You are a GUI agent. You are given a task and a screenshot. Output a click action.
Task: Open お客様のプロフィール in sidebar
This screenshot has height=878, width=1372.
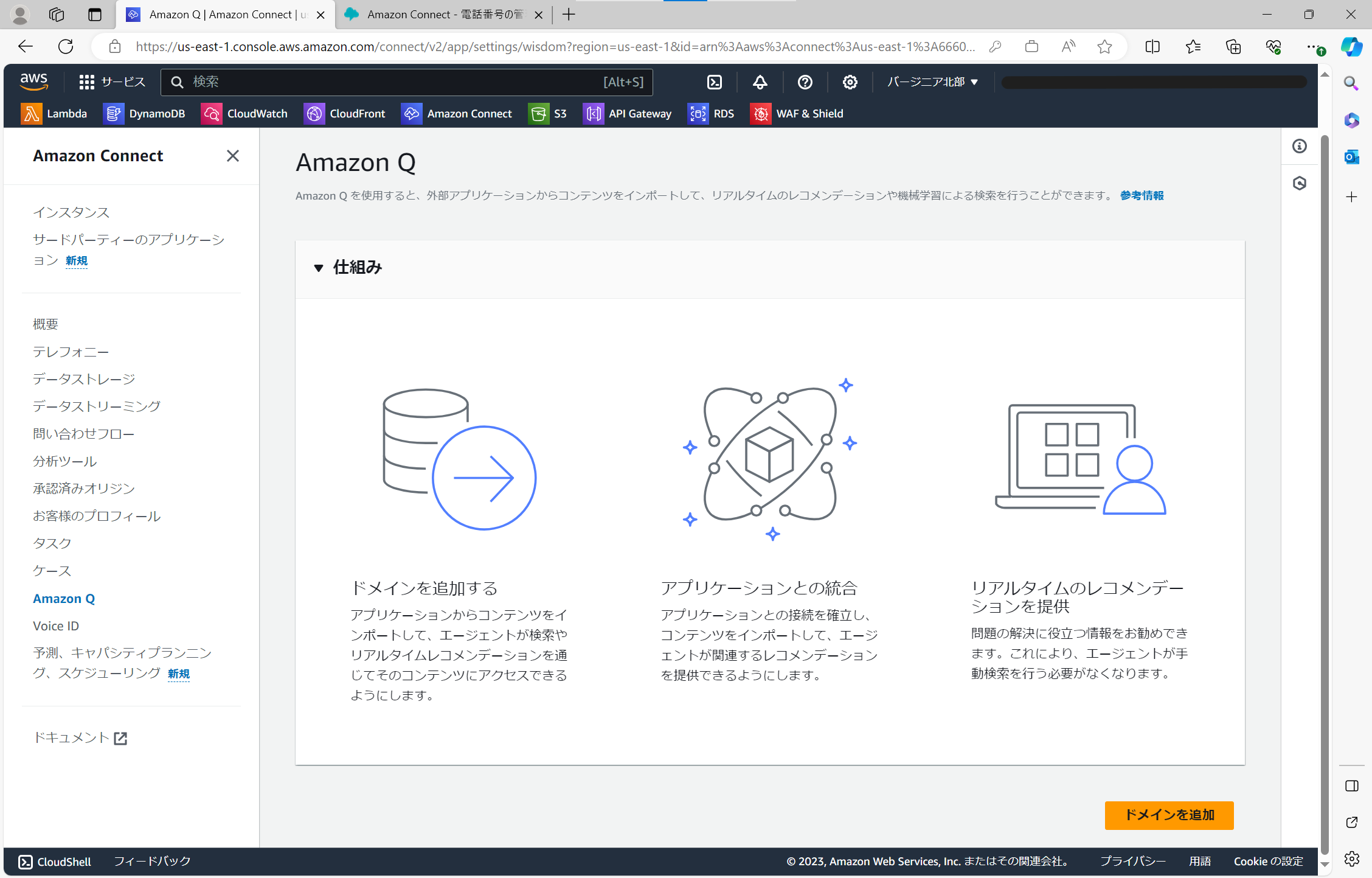point(97,516)
